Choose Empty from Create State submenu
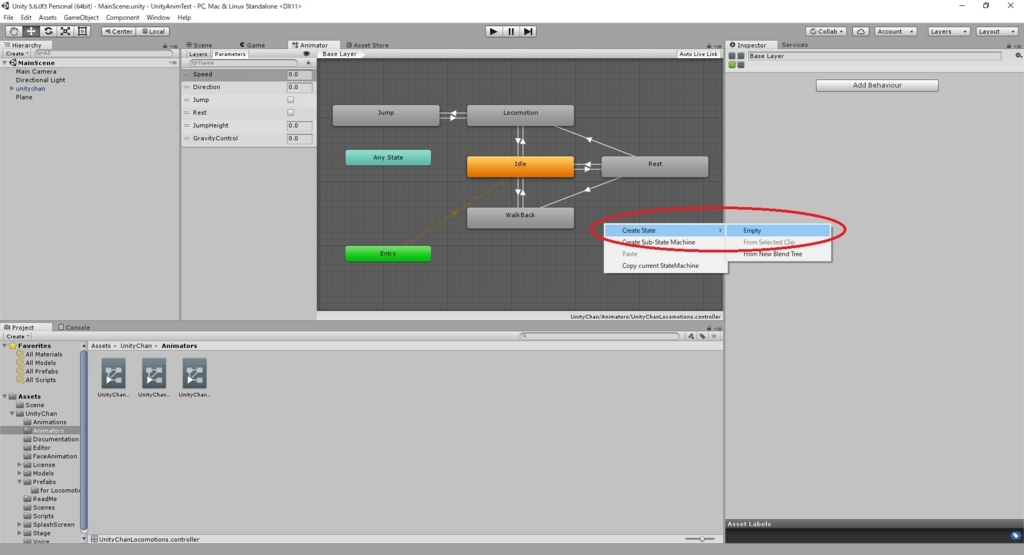 coord(778,230)
